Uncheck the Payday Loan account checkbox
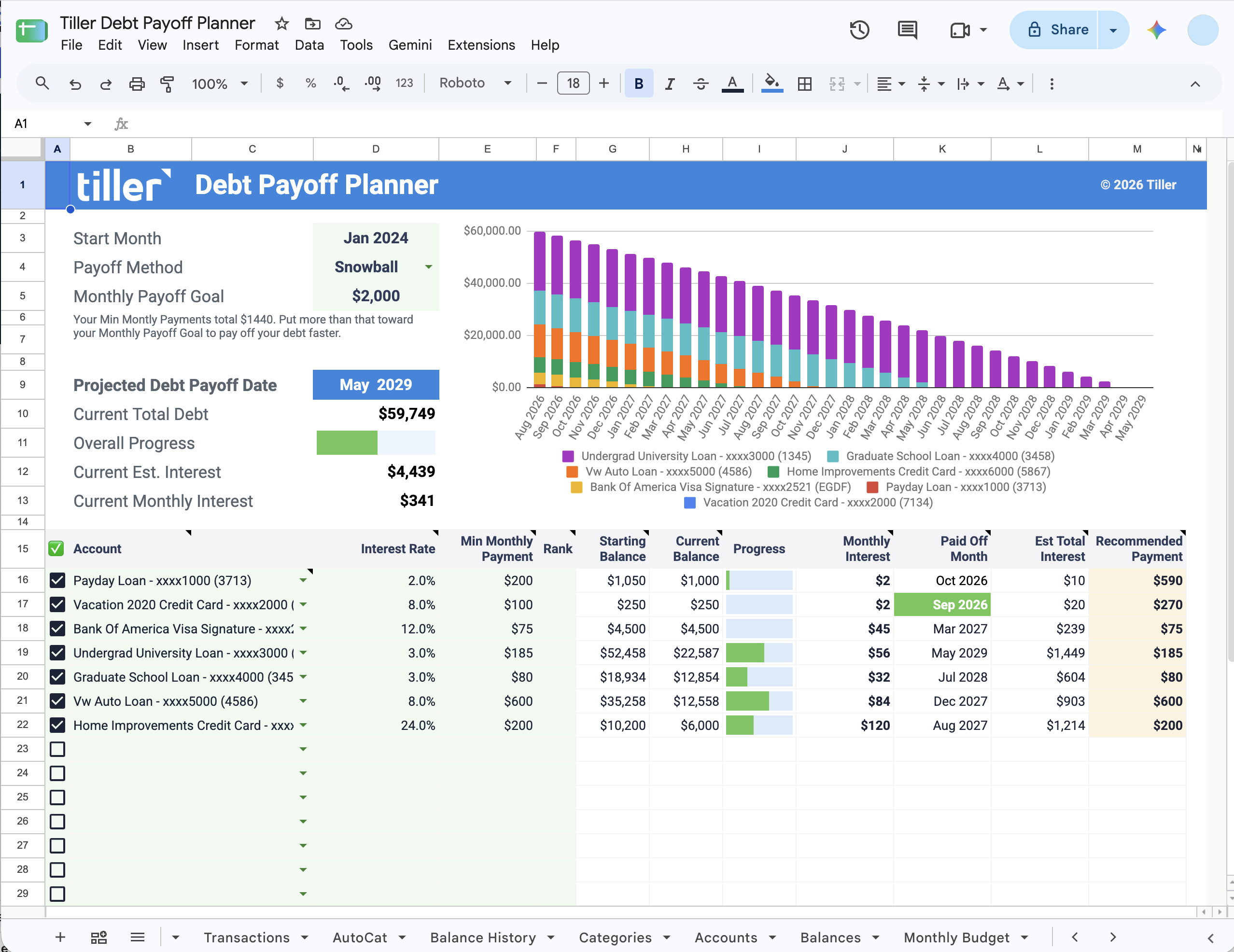This screenshot has height=952, width=1234. pyautogui.click(x=57, y=580)
